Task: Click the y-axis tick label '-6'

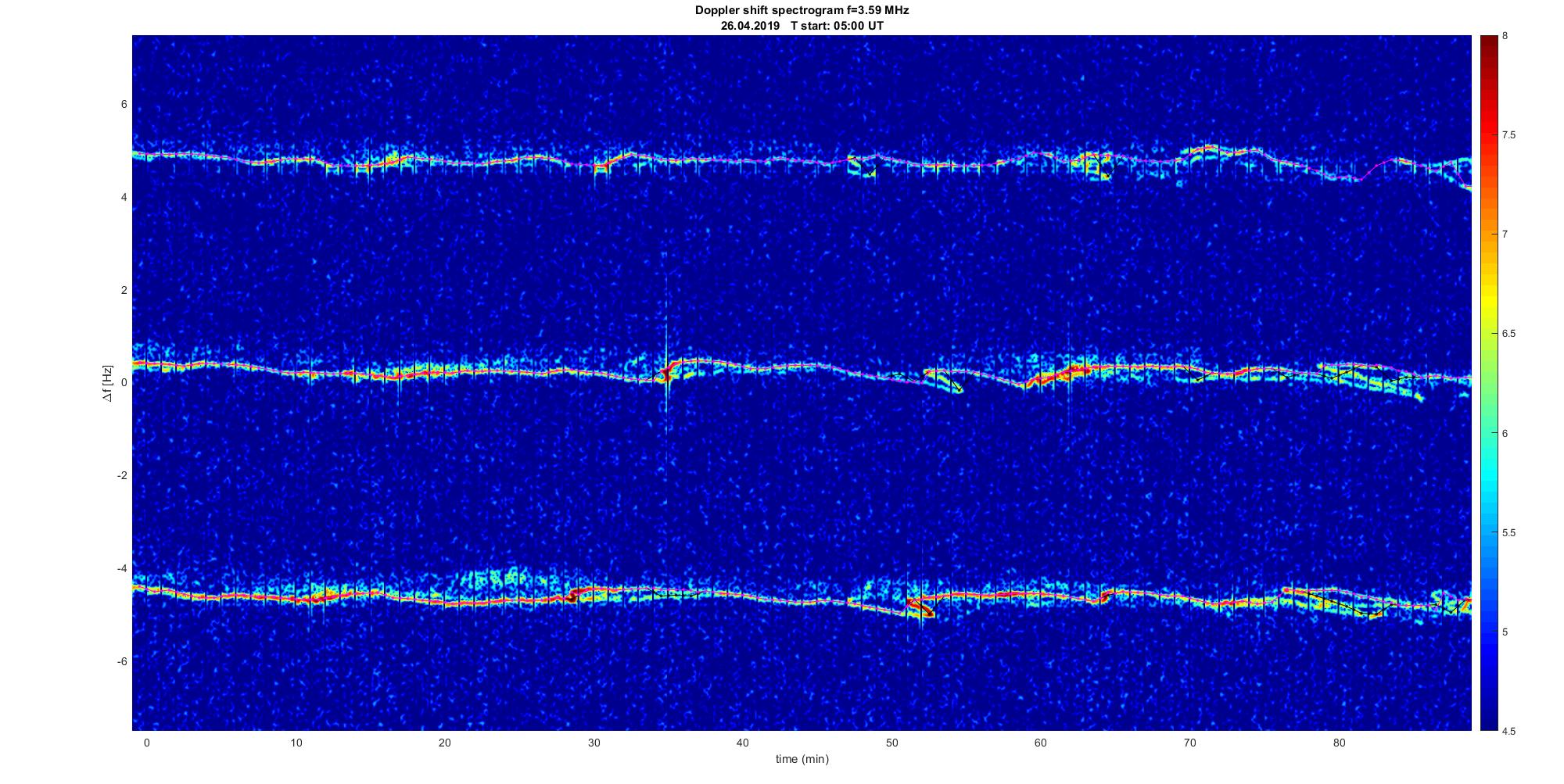Action: [121, 661]
